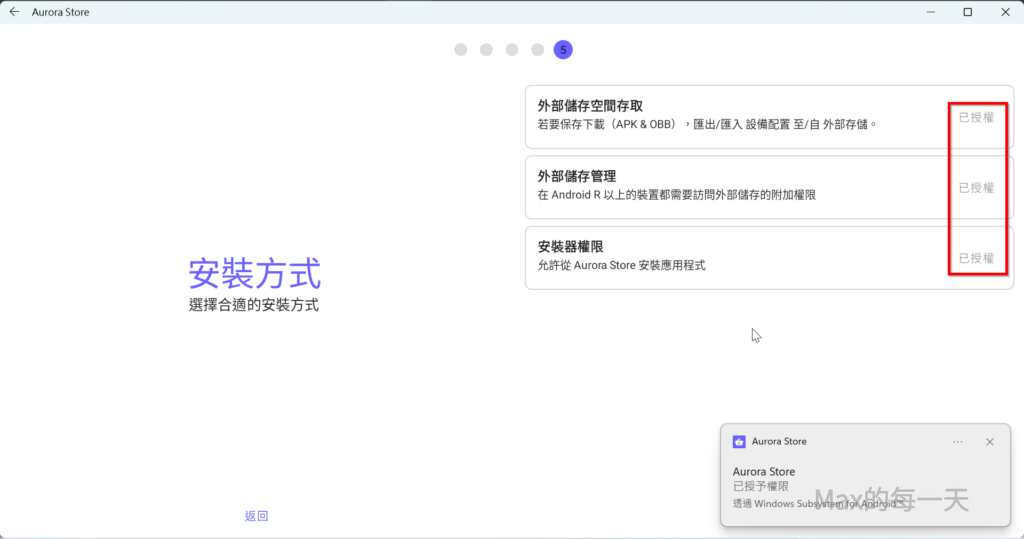
Task: Click 選擇合適的安裝方式 subtitle
Action: pyautogui.click(x=254, y=305)
